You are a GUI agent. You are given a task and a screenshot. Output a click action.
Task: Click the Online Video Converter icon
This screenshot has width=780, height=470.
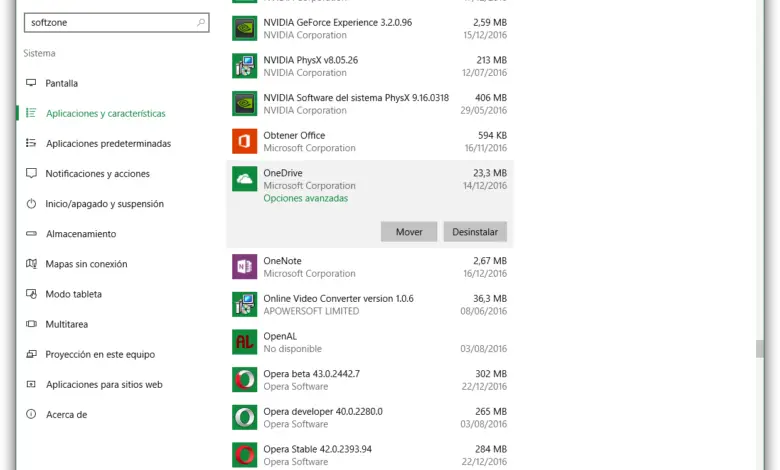tap(244, 304)
